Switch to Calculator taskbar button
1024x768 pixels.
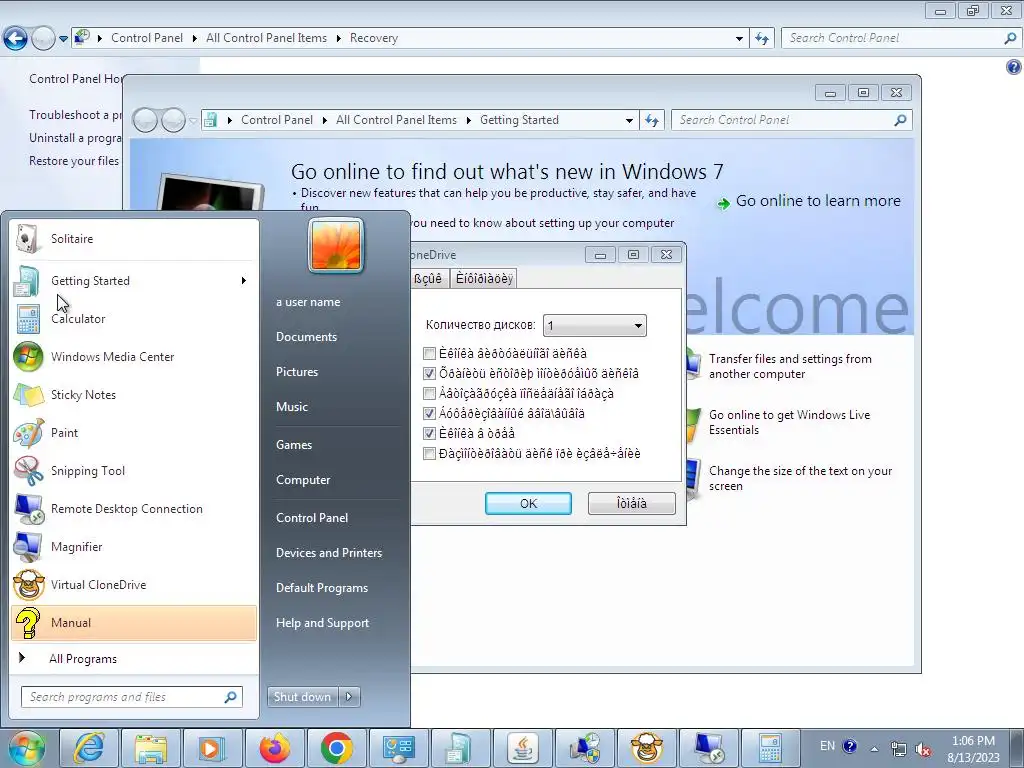coord(770,748)
